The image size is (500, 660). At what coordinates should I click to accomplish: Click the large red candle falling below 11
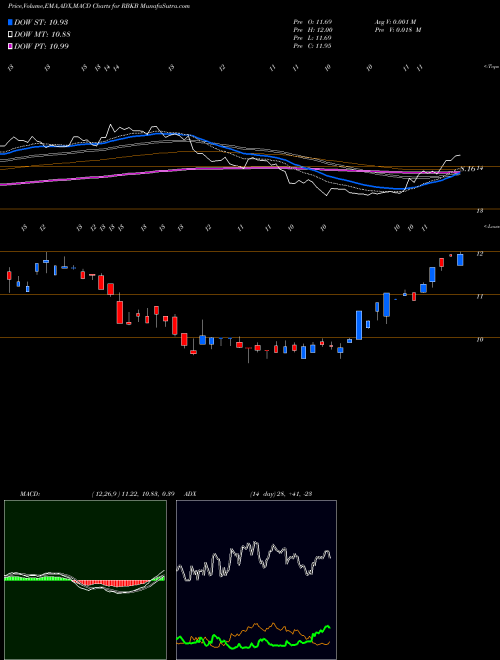coord(120,312)
